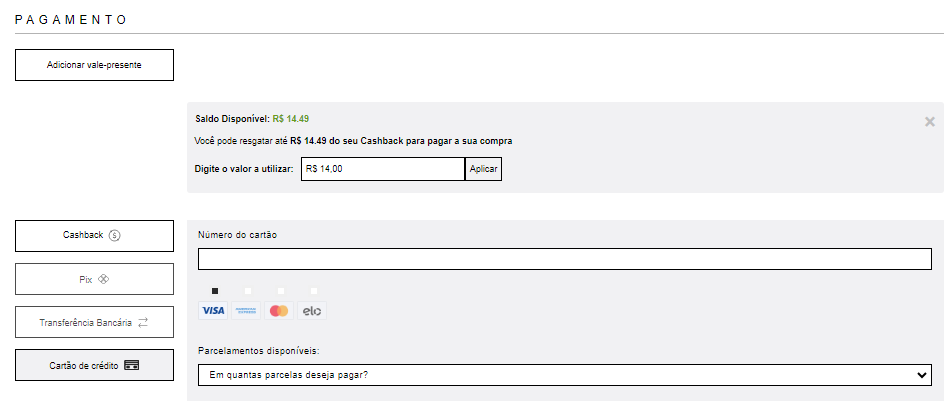Select the radio button above Mastercard
This screenshot has width=950, height=401.
pyautogui.click(x=280, y=291)
